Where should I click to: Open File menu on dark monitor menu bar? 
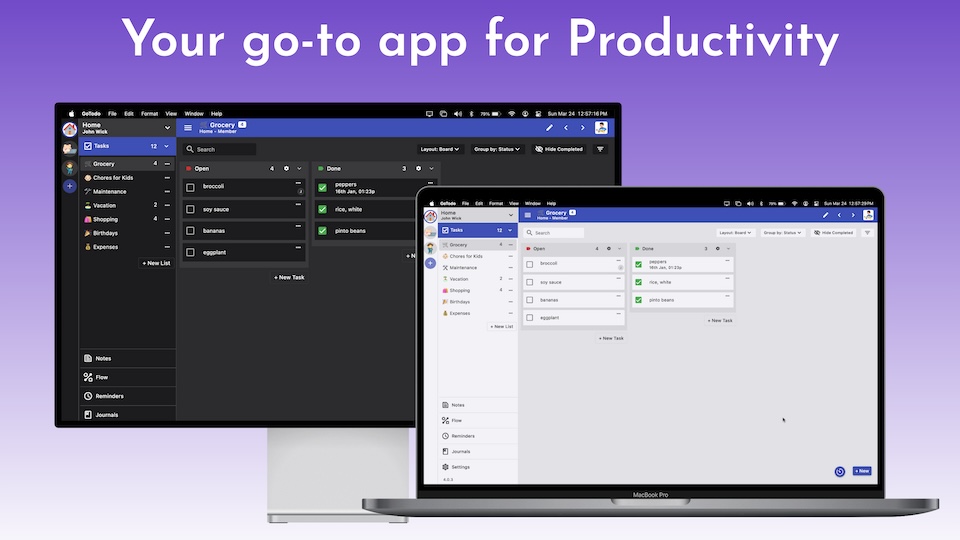tap(112, 114)
